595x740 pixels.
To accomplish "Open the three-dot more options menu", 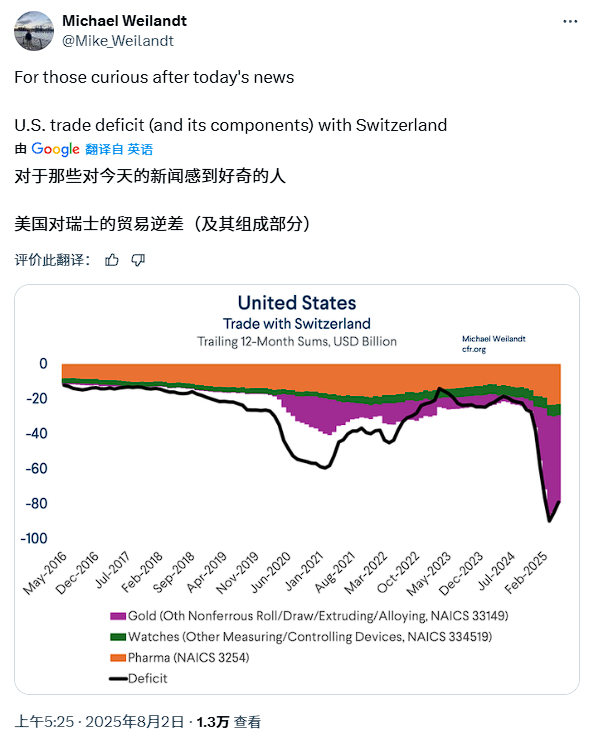I will pos(570,21).
